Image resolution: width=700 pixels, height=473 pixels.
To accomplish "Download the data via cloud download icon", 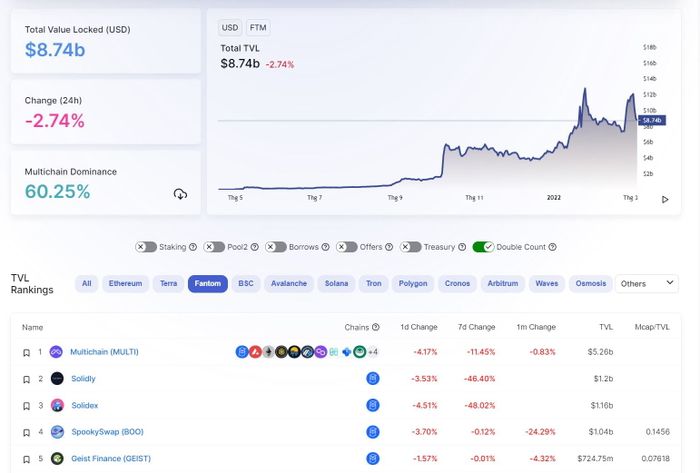I will pyautogui.click(x=180, y=194).
